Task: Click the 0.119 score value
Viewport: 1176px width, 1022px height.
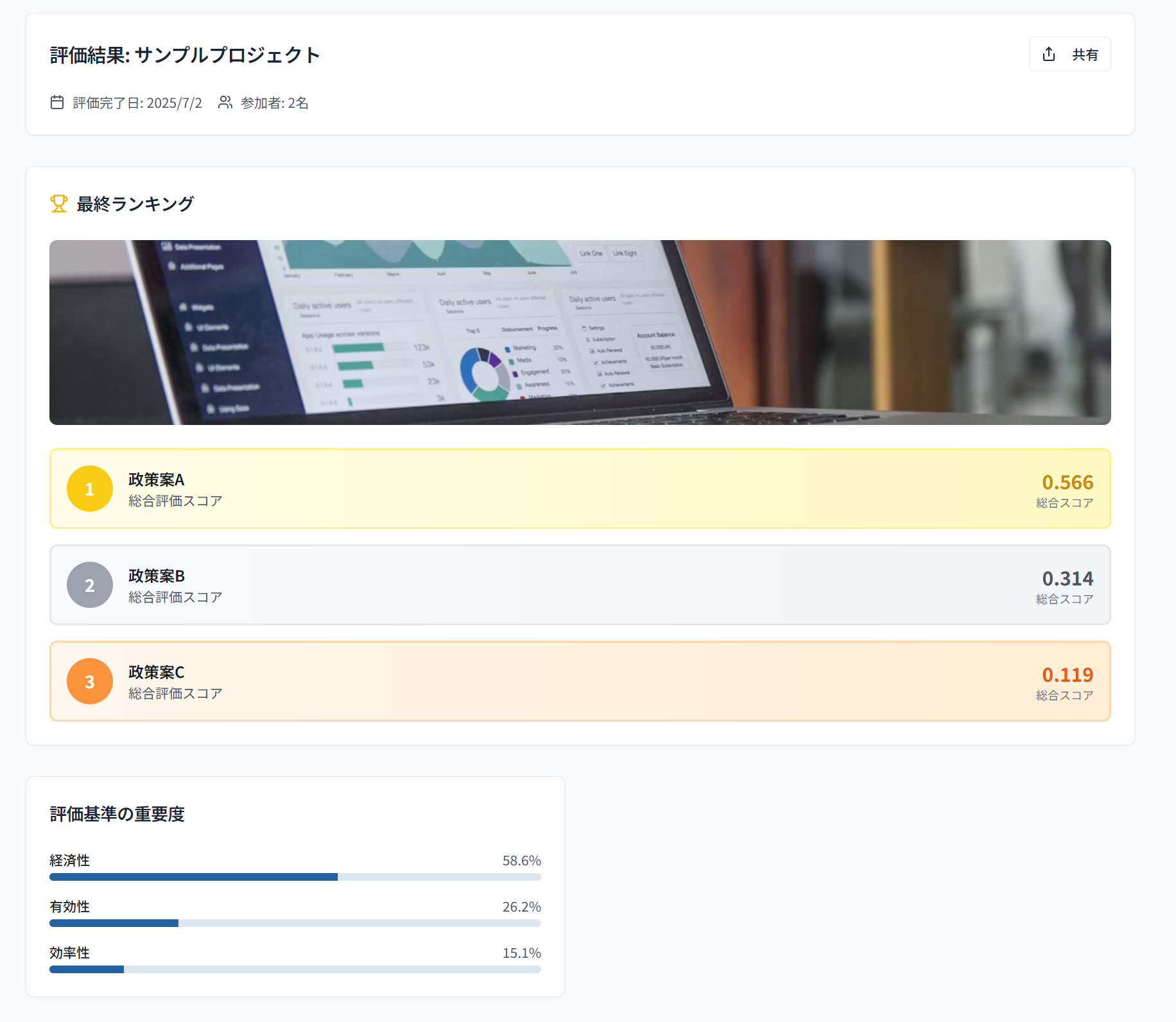Action: click(1068, 675)
